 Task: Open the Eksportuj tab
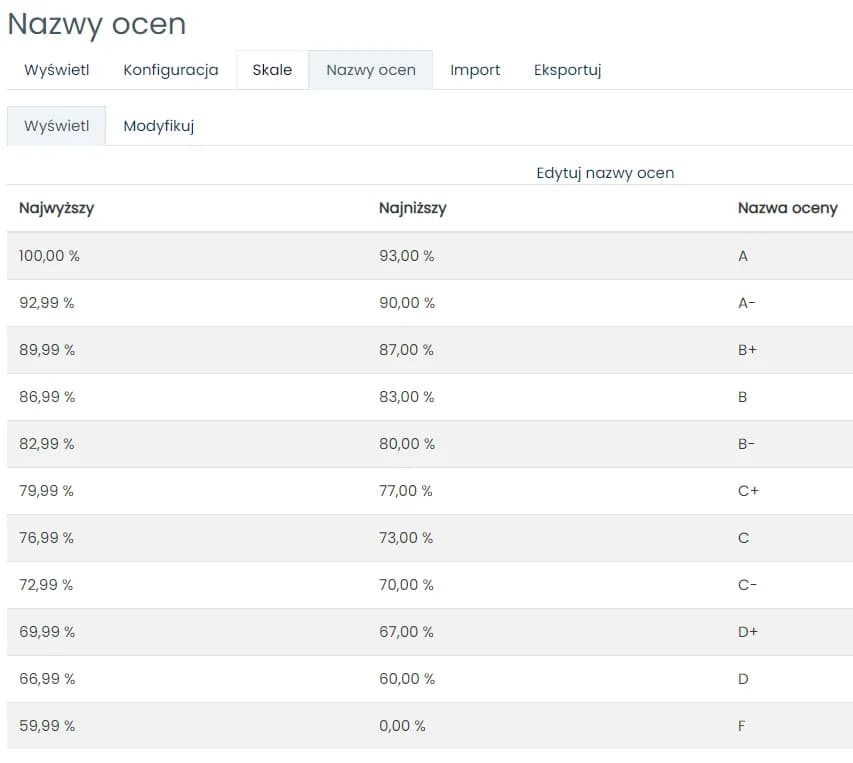pos(567,70)
